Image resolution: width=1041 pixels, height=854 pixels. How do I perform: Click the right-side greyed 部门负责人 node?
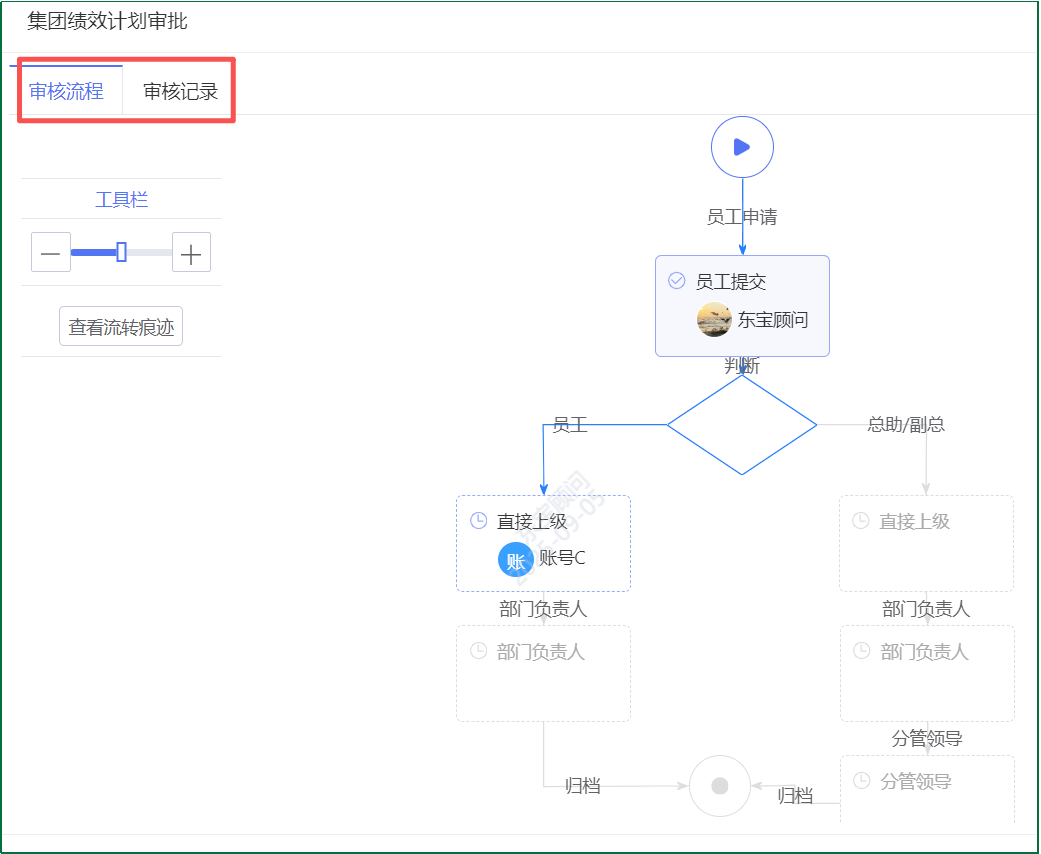[x=927, y=673]
